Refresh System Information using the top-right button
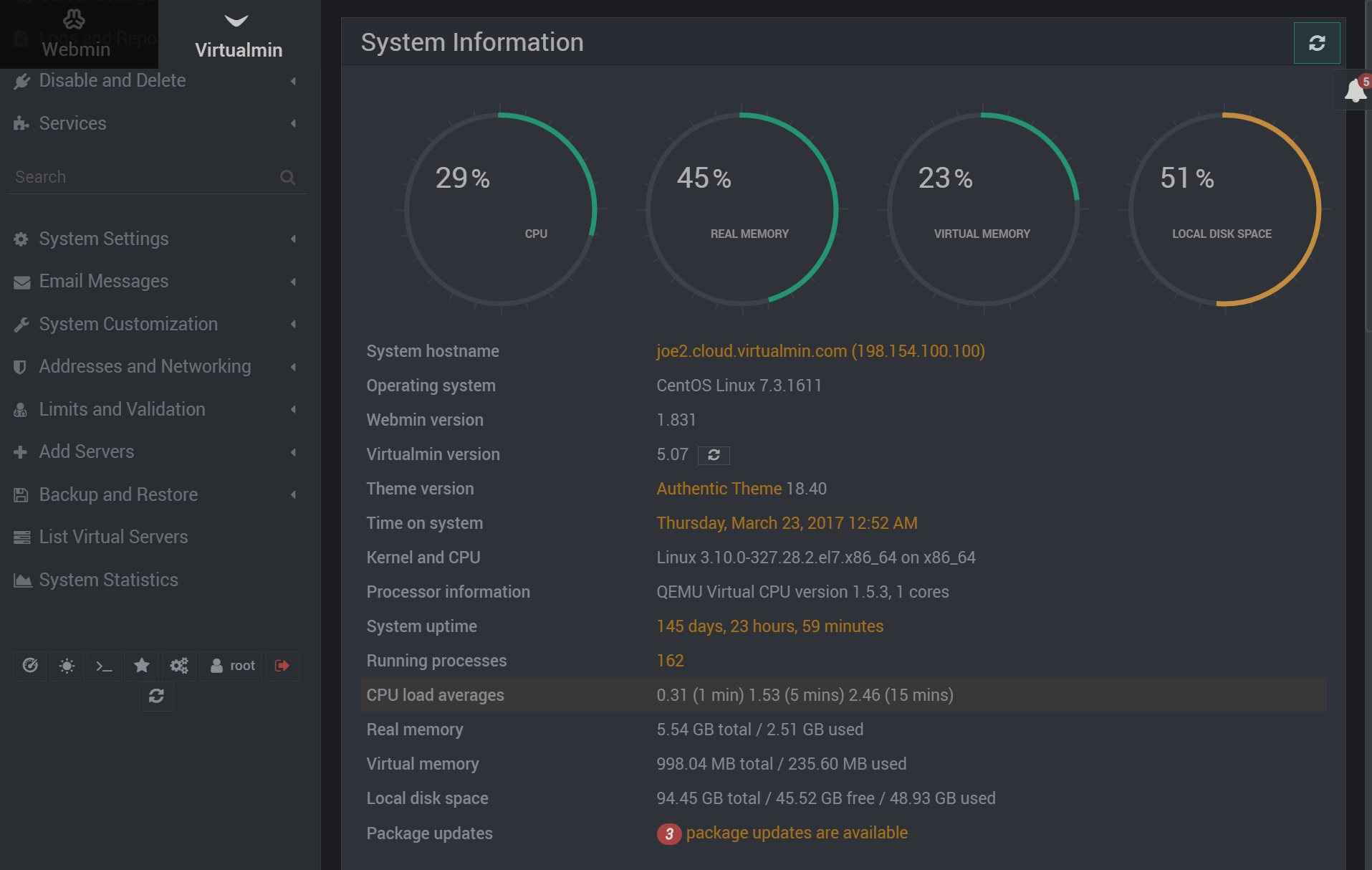 (1316, 43)
